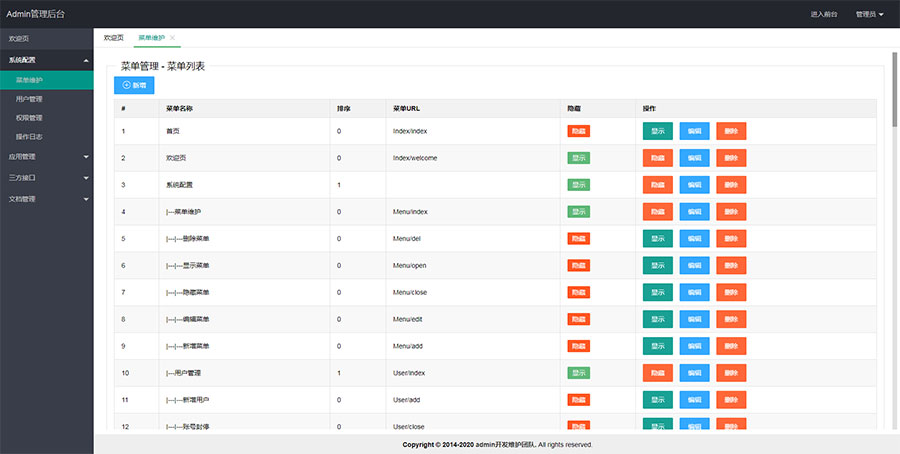Click the 进入前台 link in header
This screenshot has width=900, height=454.
[x=823, y=14]
